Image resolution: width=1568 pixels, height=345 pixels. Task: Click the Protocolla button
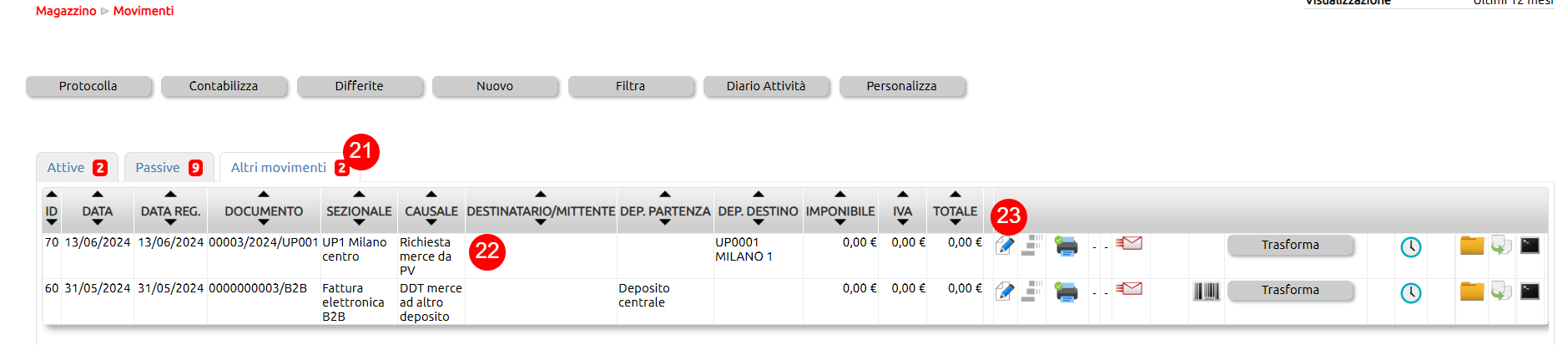tap(88, 86)
